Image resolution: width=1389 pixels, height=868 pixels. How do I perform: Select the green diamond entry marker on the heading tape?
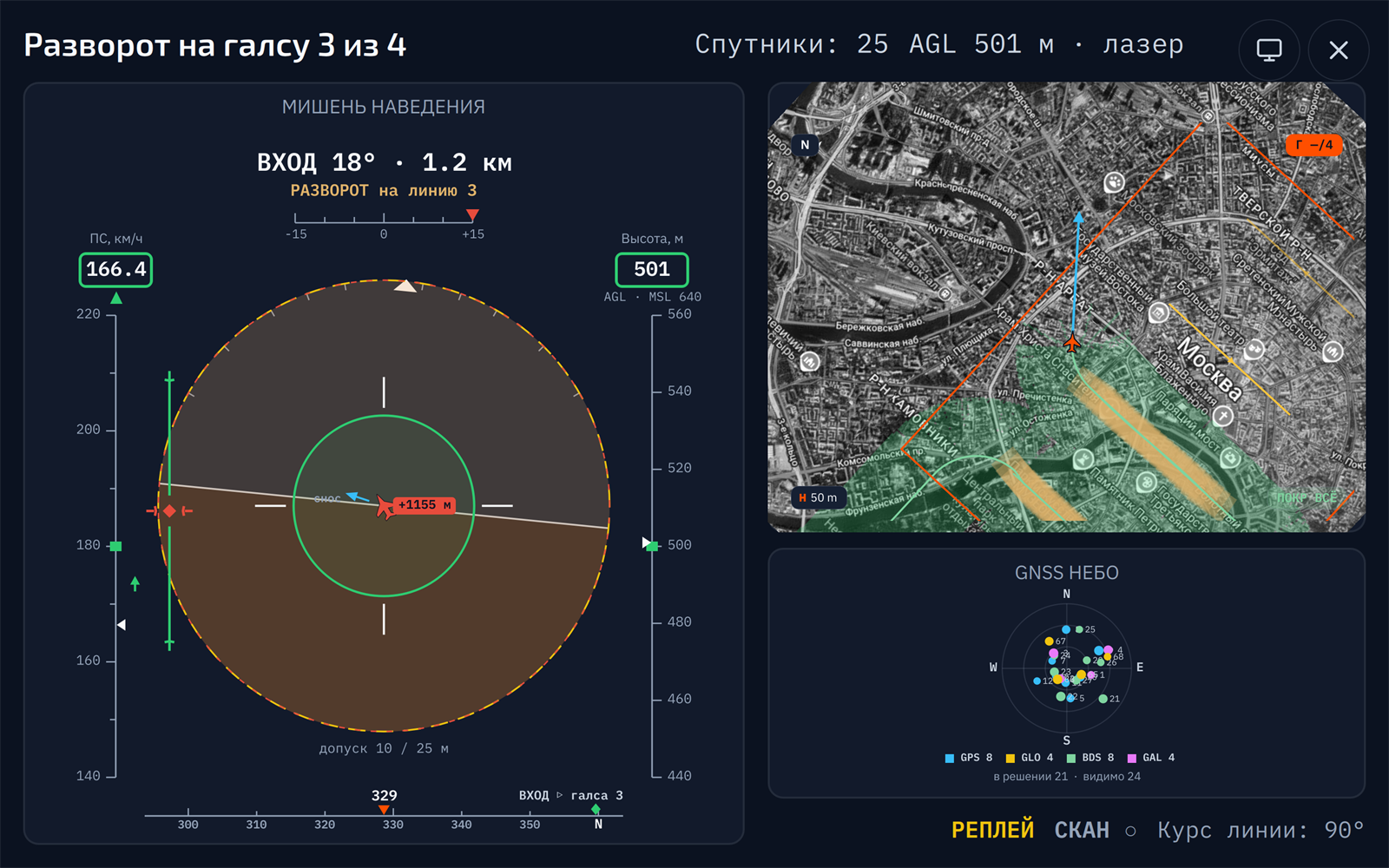pos(596,809)
